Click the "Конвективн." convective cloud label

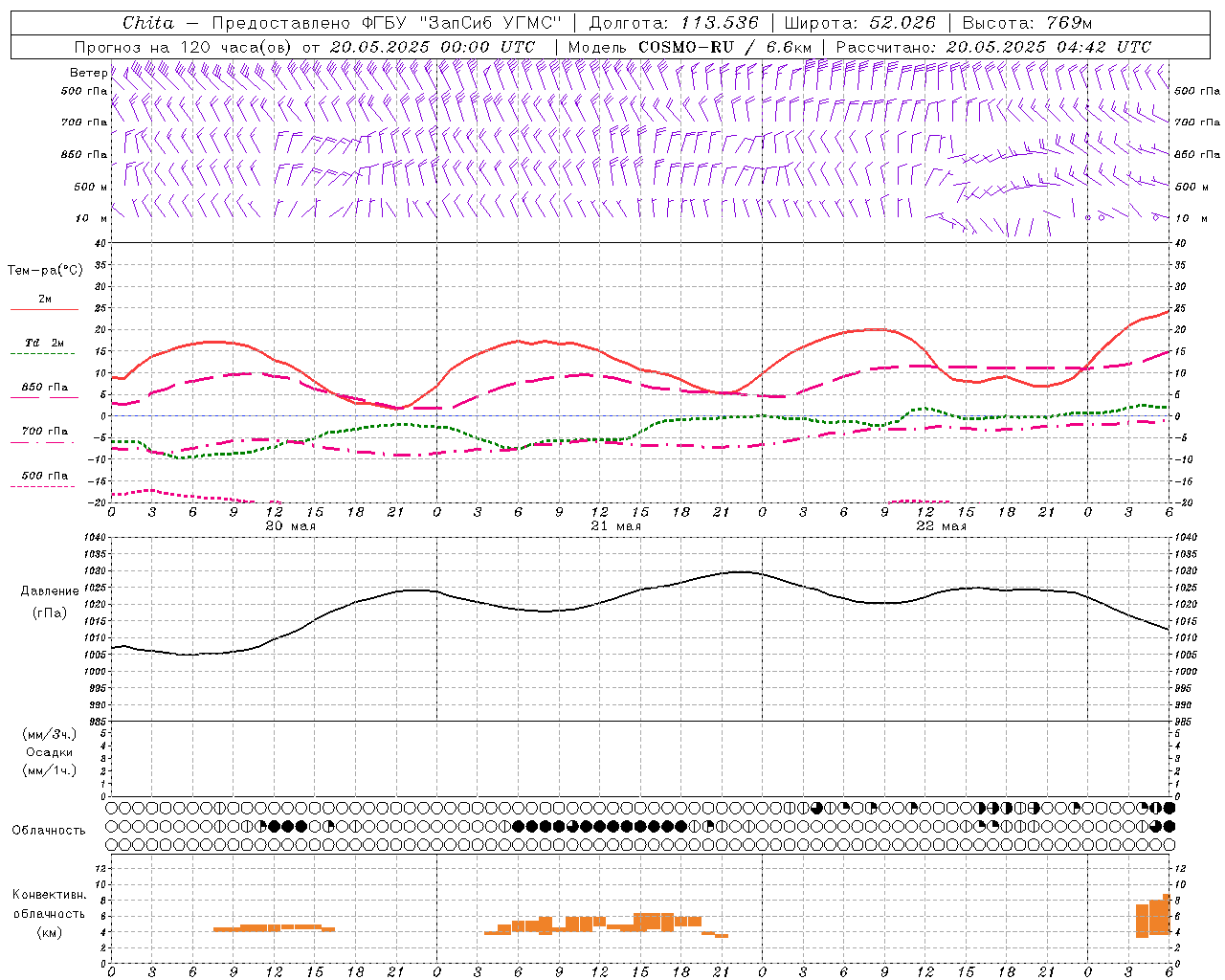(x=50, y=895)
